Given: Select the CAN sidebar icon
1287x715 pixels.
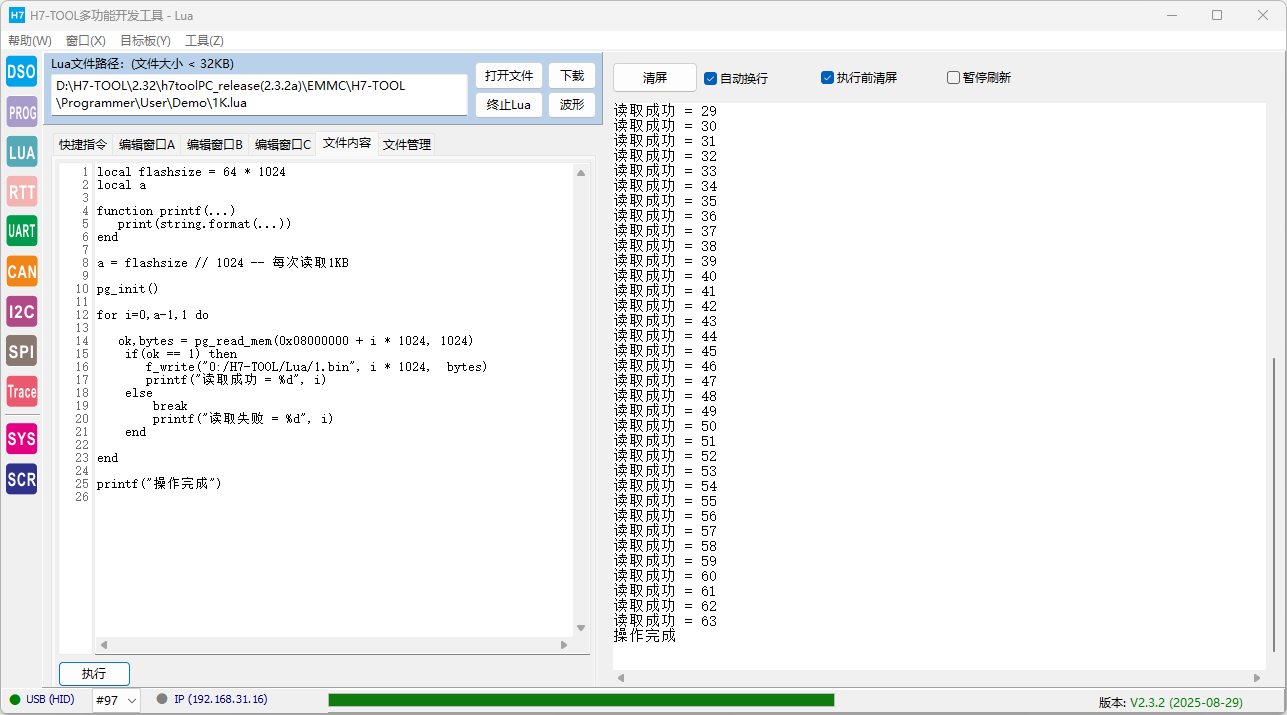Looking at the screenshot, I should (21, 271).
